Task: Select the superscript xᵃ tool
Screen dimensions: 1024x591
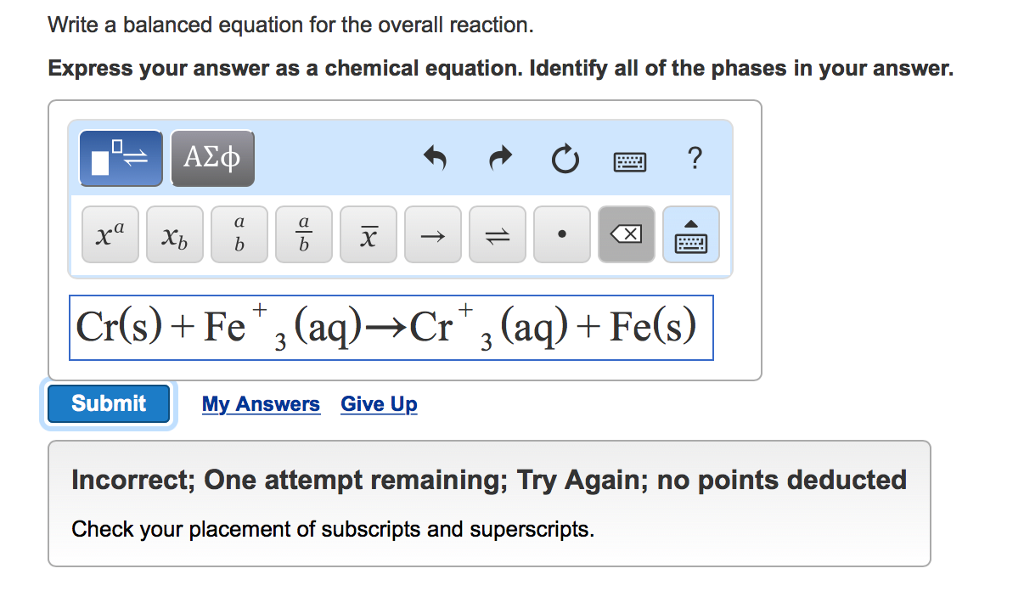Action: [x=110, y=234]
